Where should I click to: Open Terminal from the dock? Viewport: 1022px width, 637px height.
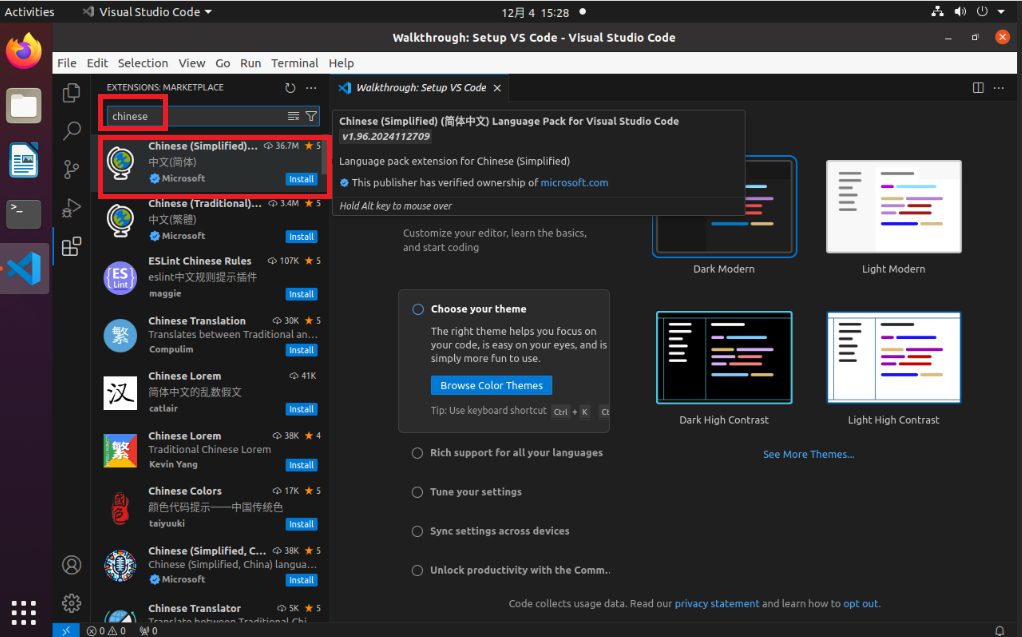[24, 214]
